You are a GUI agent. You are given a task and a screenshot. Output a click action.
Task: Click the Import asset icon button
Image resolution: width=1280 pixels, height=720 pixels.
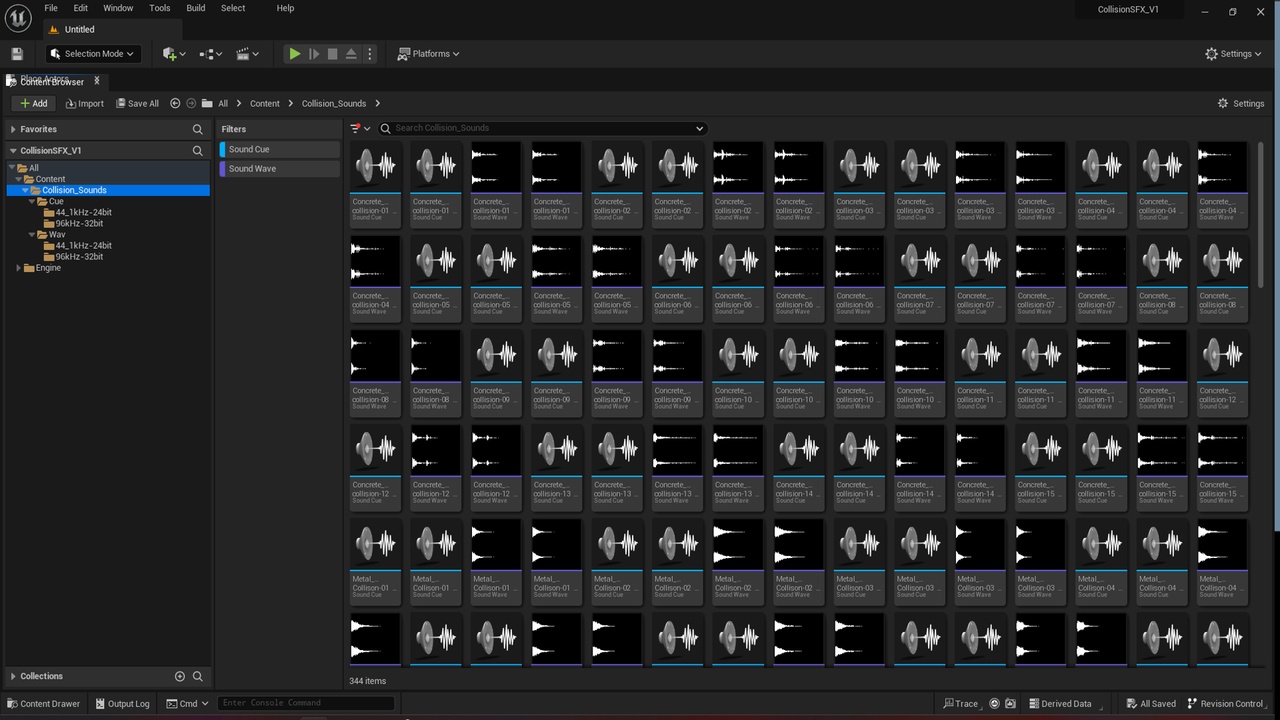tap(84, 103)
